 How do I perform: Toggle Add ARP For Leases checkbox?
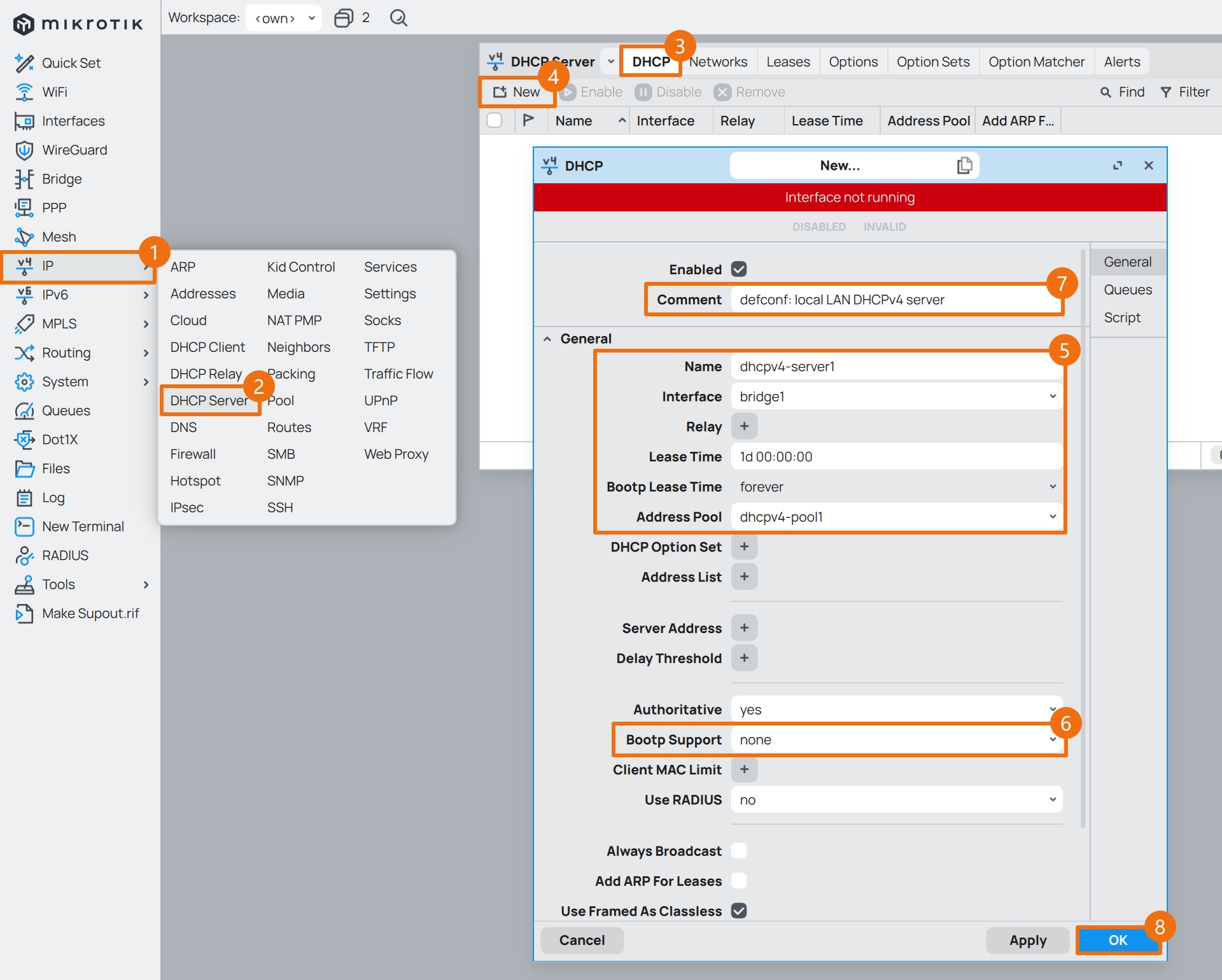(739, 881)
